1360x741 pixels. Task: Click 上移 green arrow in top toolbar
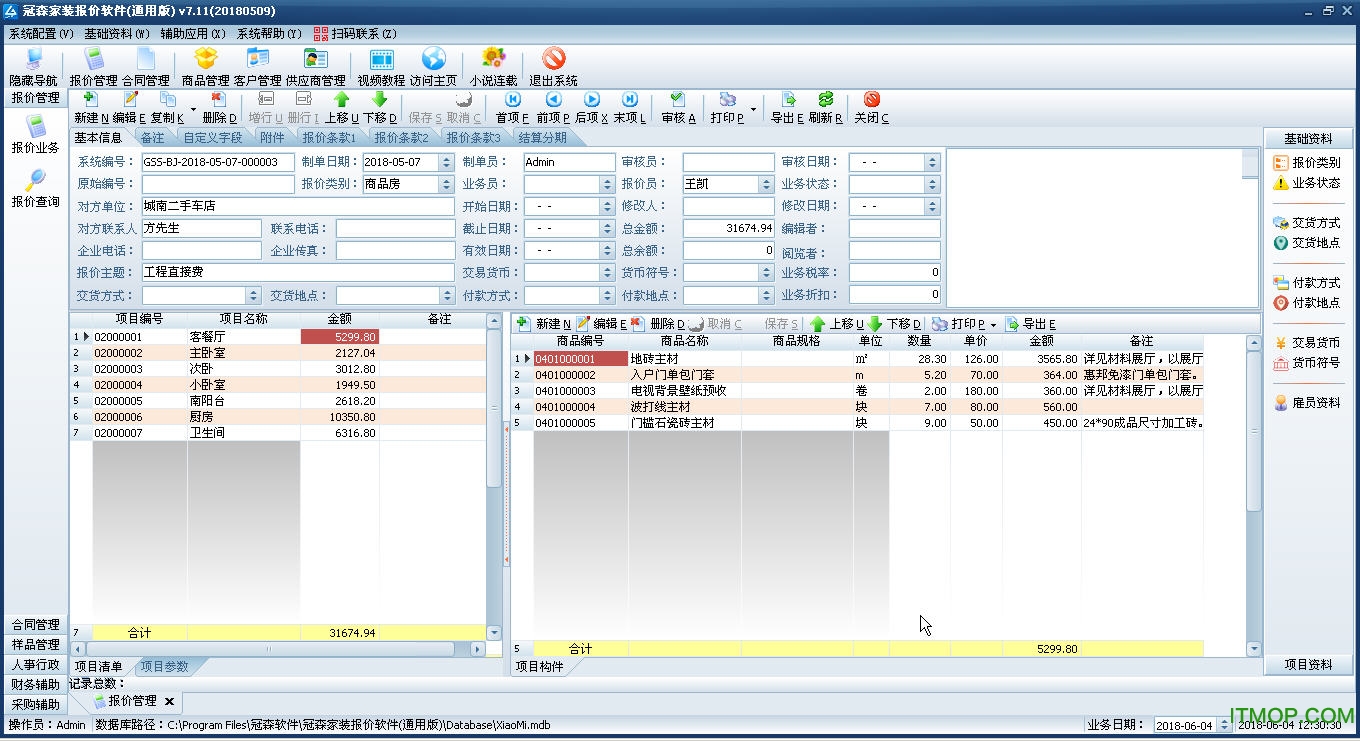341,107
